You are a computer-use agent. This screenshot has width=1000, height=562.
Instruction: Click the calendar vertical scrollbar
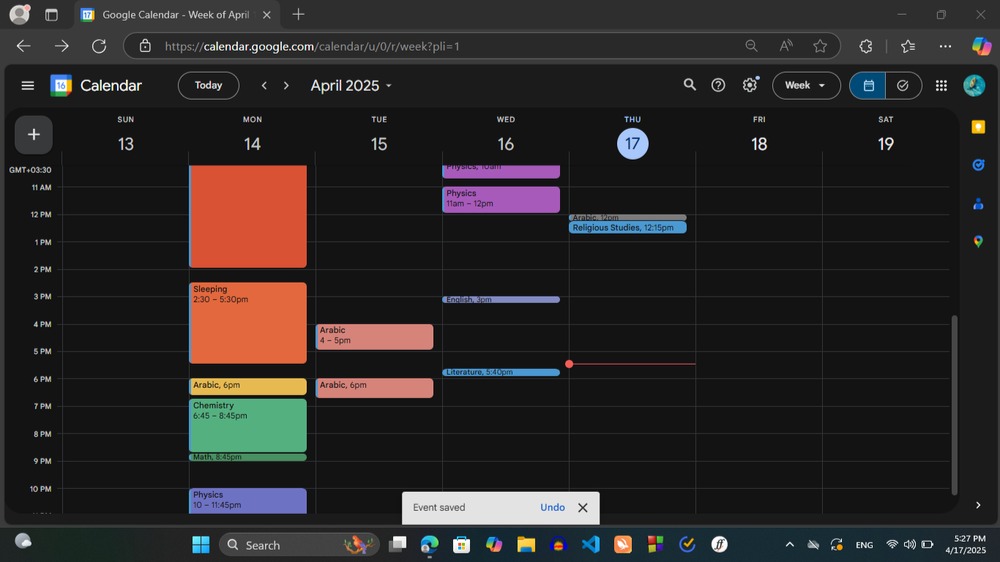tap(954, 404)
